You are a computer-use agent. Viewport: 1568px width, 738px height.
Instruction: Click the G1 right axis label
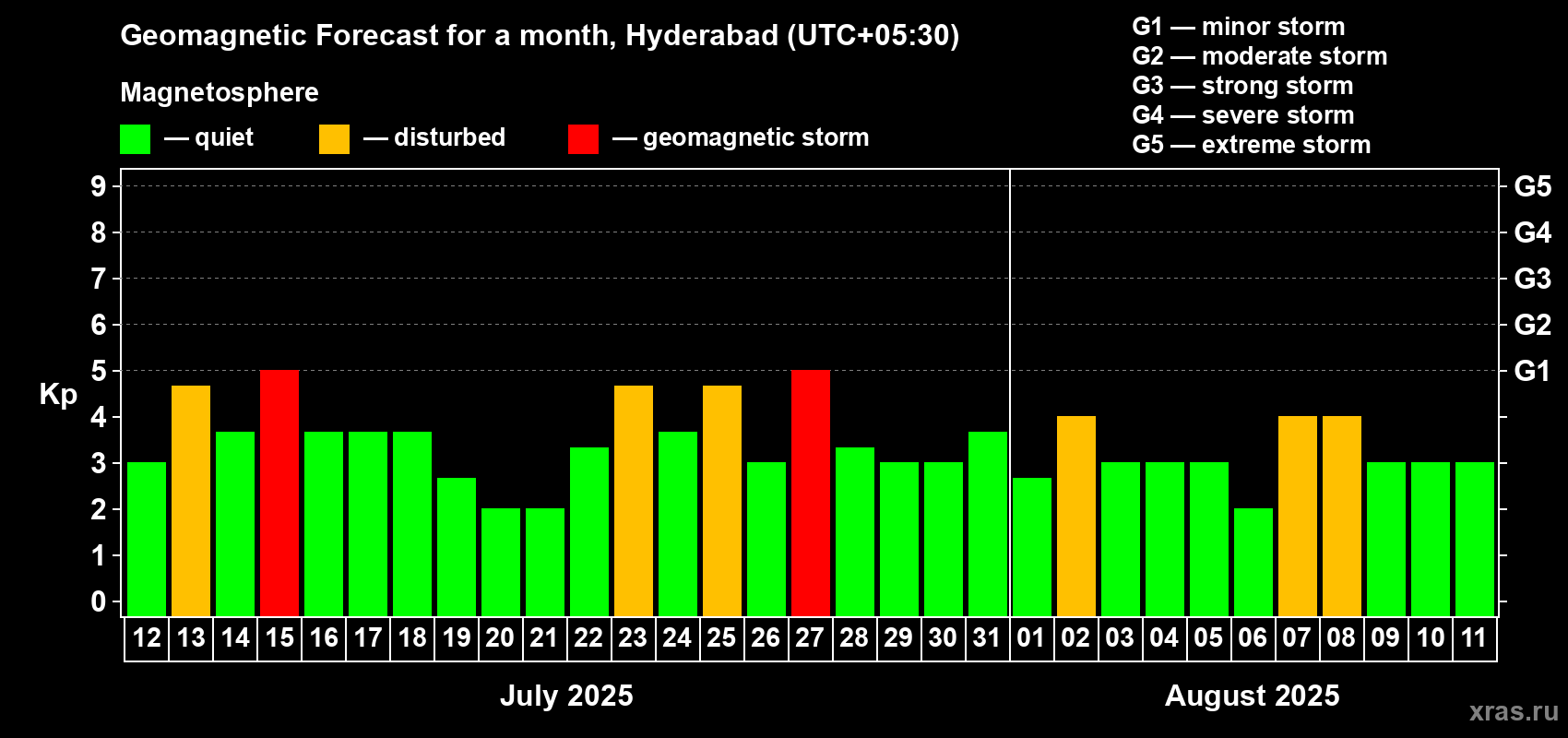1533,371
